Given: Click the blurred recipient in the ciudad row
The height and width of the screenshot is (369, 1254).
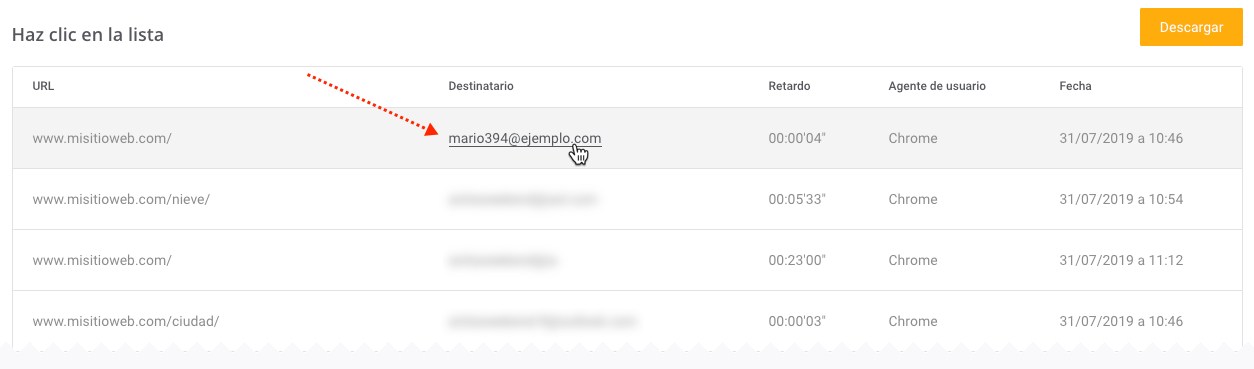Looking at the screenshot, I should pos(542,321).
